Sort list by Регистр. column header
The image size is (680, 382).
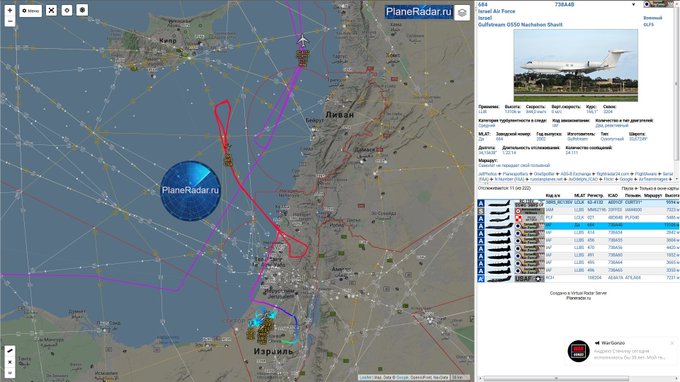595,196
